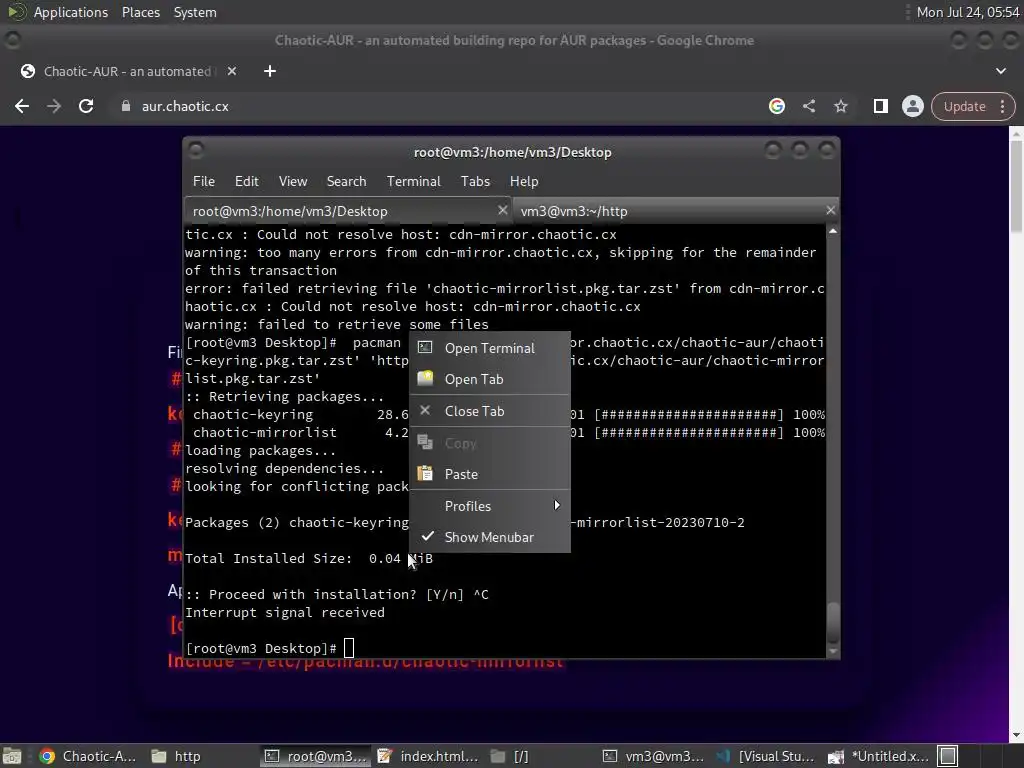Bookmark this page with the star icon

[840, 106]
